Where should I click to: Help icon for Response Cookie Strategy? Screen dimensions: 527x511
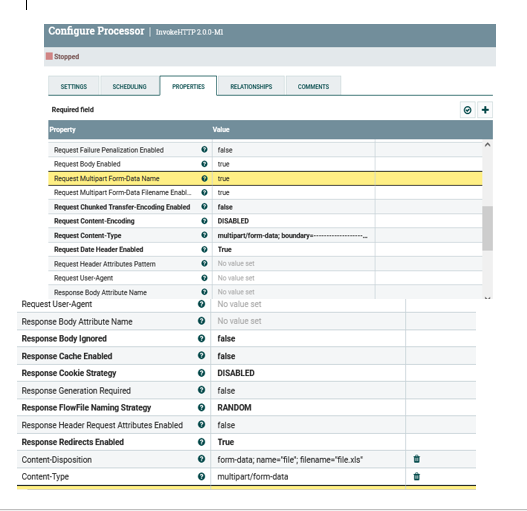click(x=201, y=372)
